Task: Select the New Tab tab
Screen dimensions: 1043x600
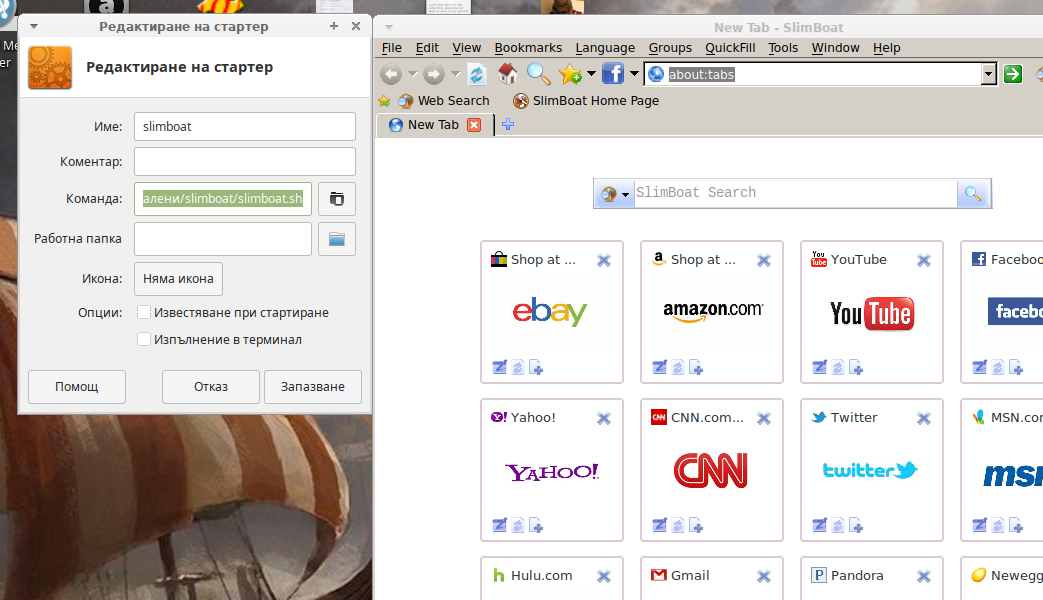Action: [x=433, y=125]
